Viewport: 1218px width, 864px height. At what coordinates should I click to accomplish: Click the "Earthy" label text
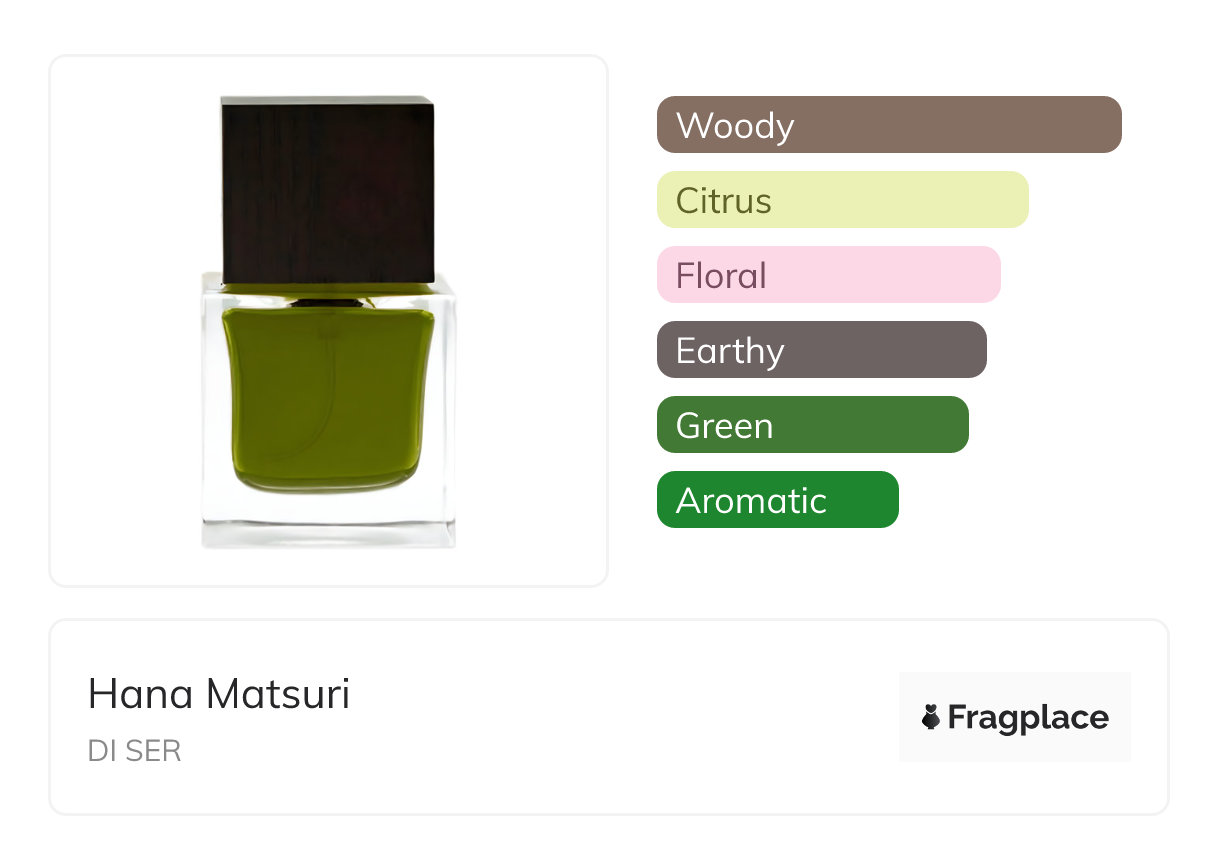[x=730, y=351]
